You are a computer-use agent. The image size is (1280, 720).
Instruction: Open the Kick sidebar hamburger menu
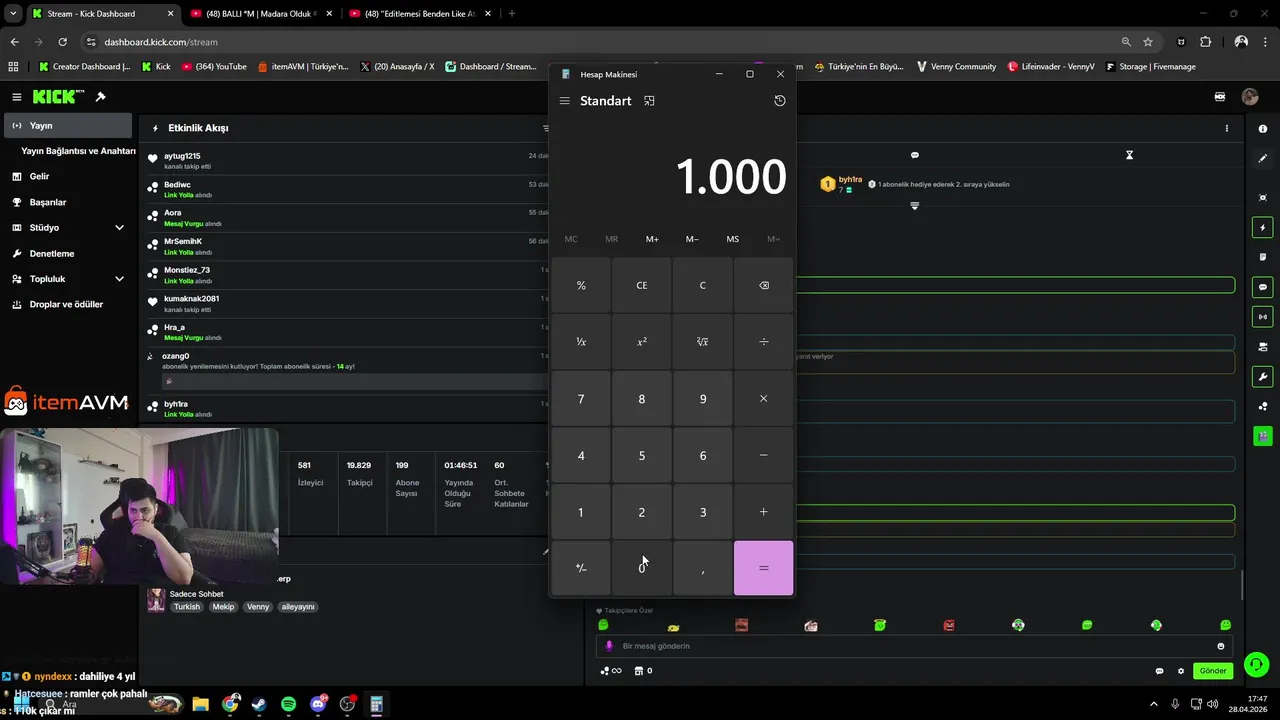pyautogui.click(x=16, y=97)
